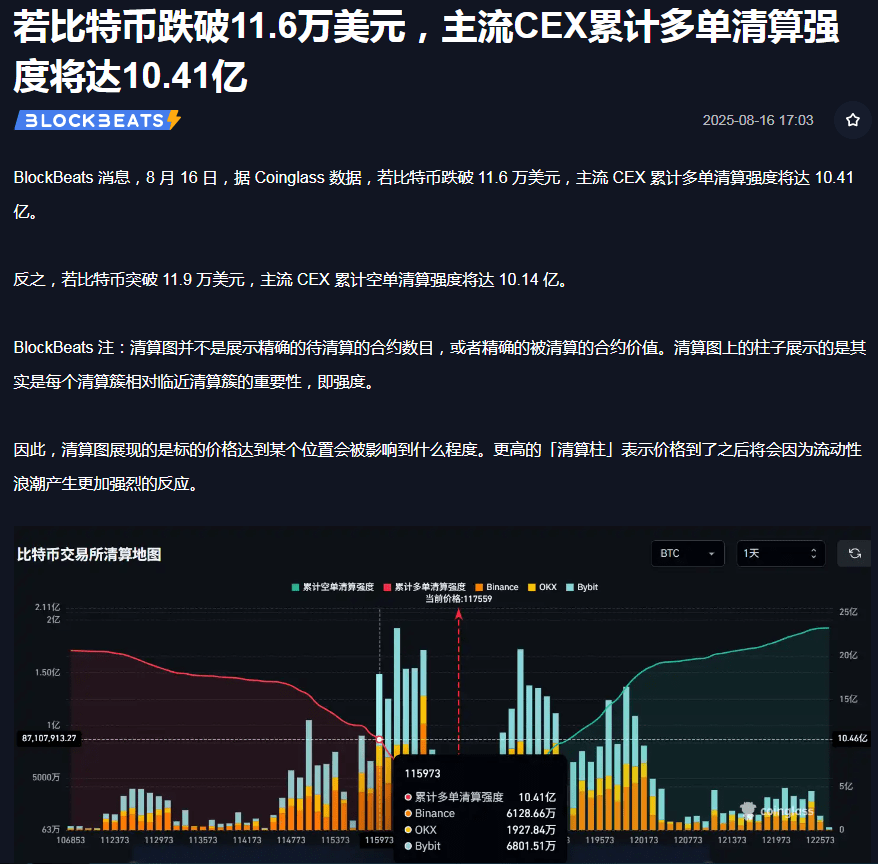Open the BlockBeats logo link

tap(97, 120)
